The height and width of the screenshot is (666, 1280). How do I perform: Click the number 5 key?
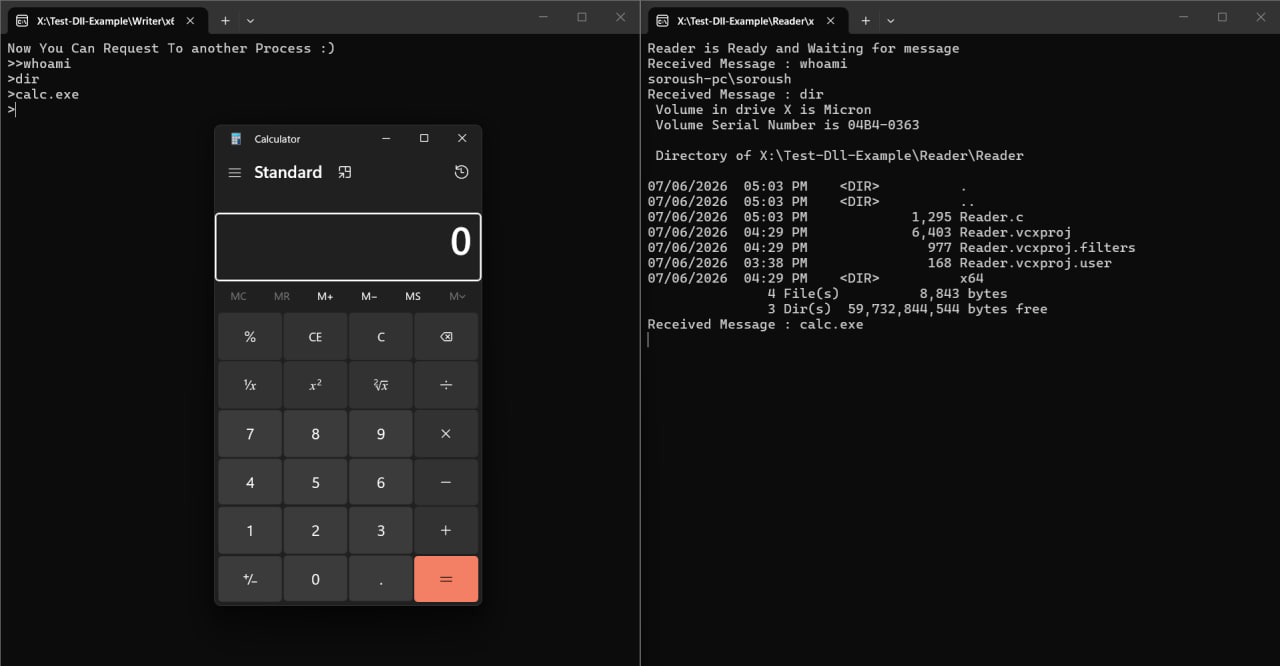point(315,482)
